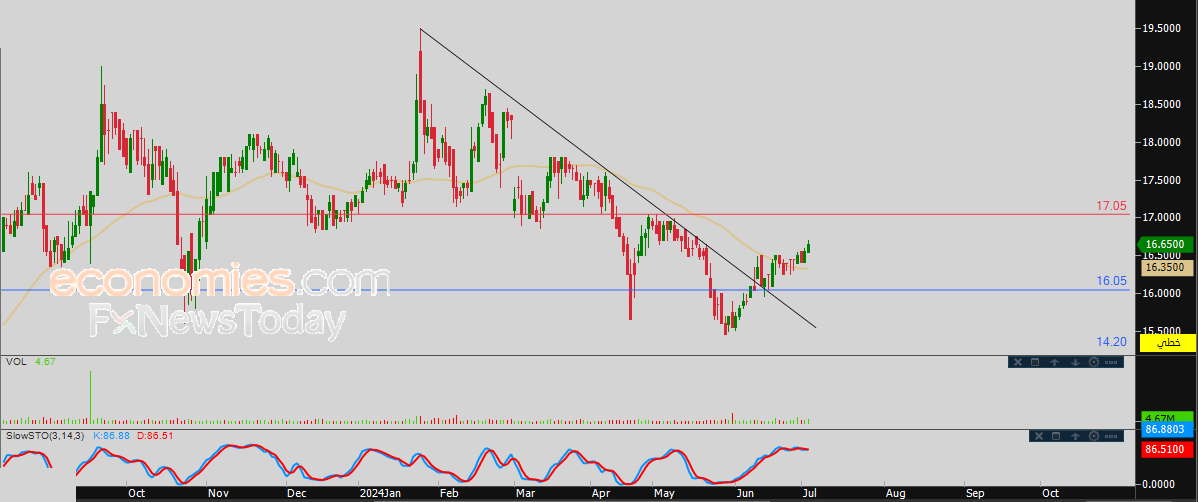Click the Sep date on time axis
1198x502 pixels.
974,494
